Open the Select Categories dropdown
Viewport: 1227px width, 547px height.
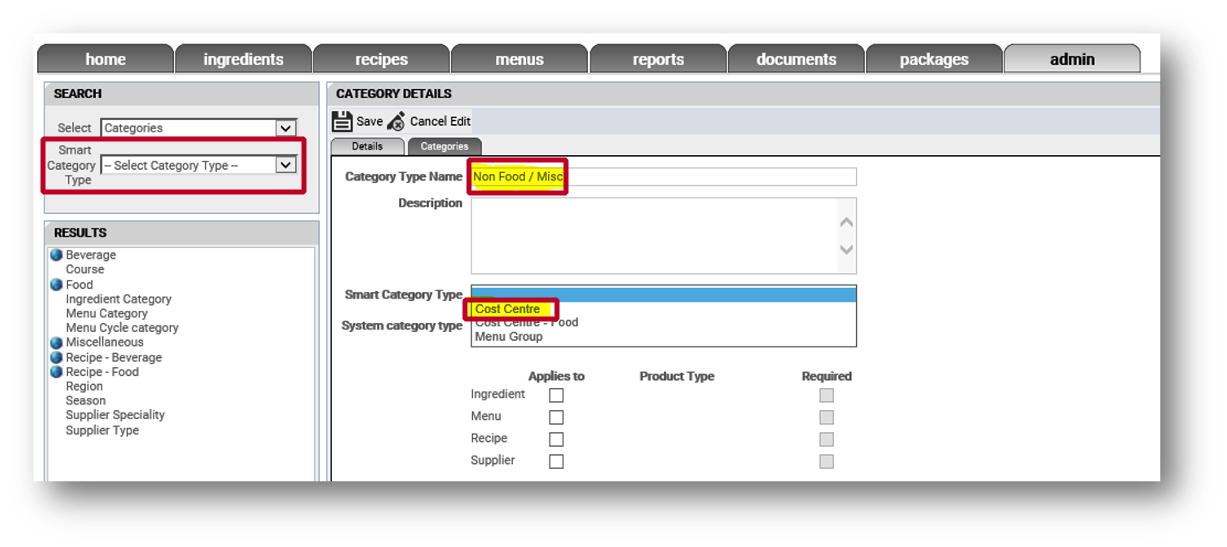(199, 128)
